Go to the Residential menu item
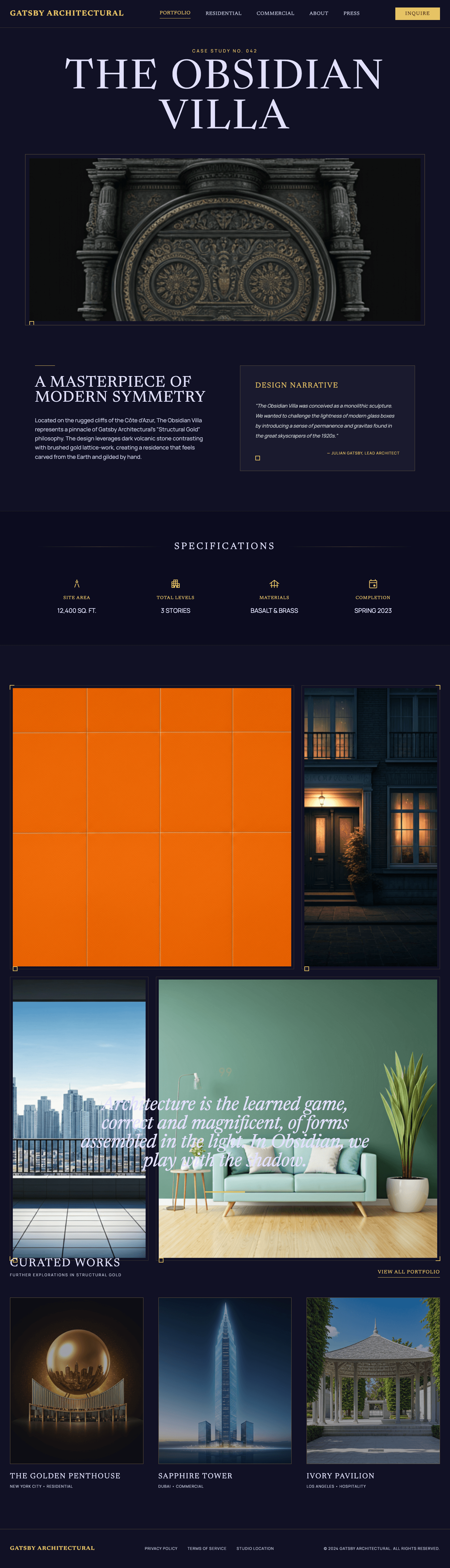The image size is (450, 1568). [x=223, y=13]
